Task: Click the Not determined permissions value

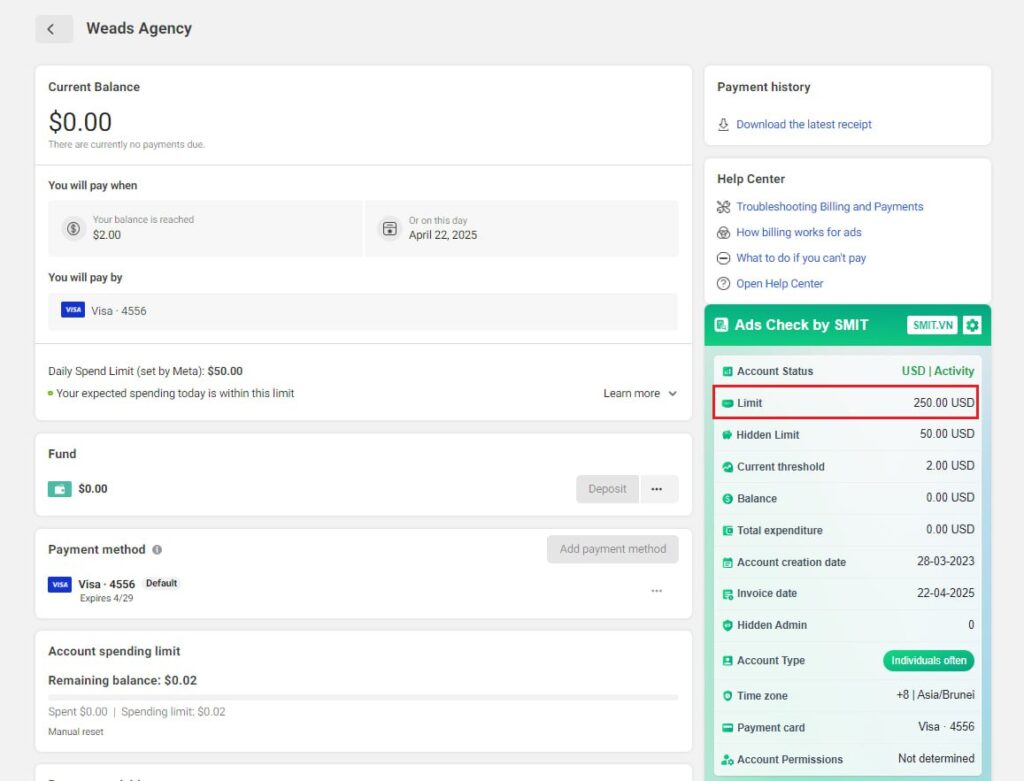Action: tap(936, 759)
